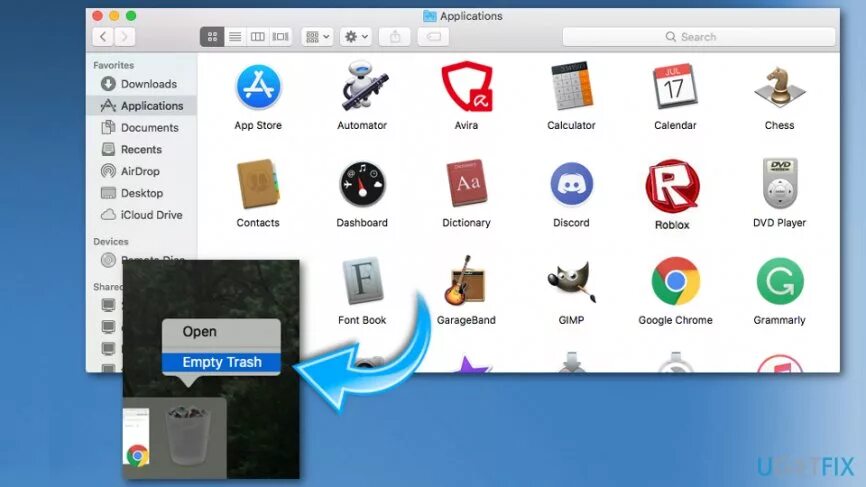Go back with the Finder back arrow

point(103,37)
